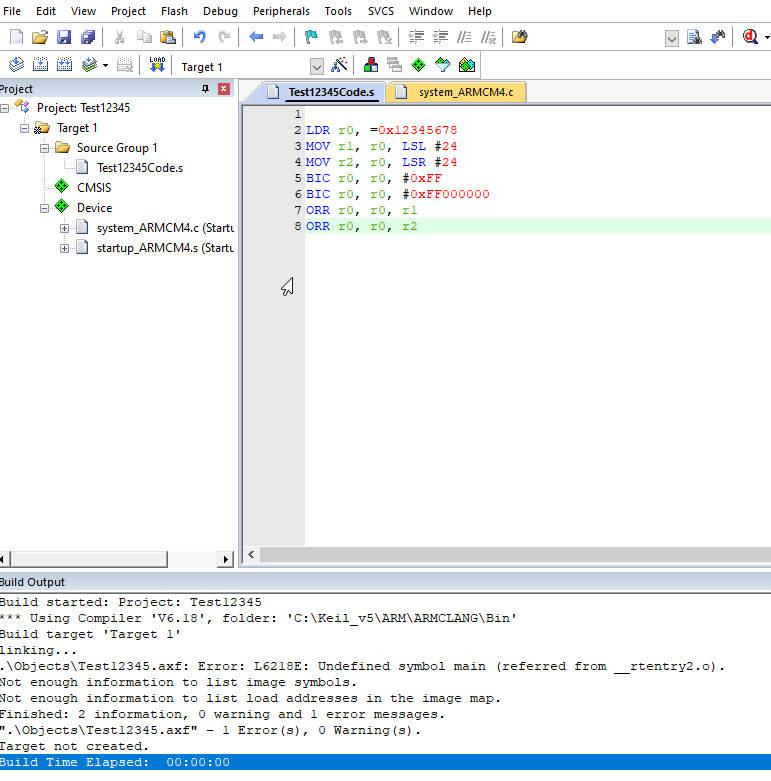The height and width of the screenshot is (781, 771).
Task: Click the Download (LOAD) to flash icon
Action: point(157,66)
